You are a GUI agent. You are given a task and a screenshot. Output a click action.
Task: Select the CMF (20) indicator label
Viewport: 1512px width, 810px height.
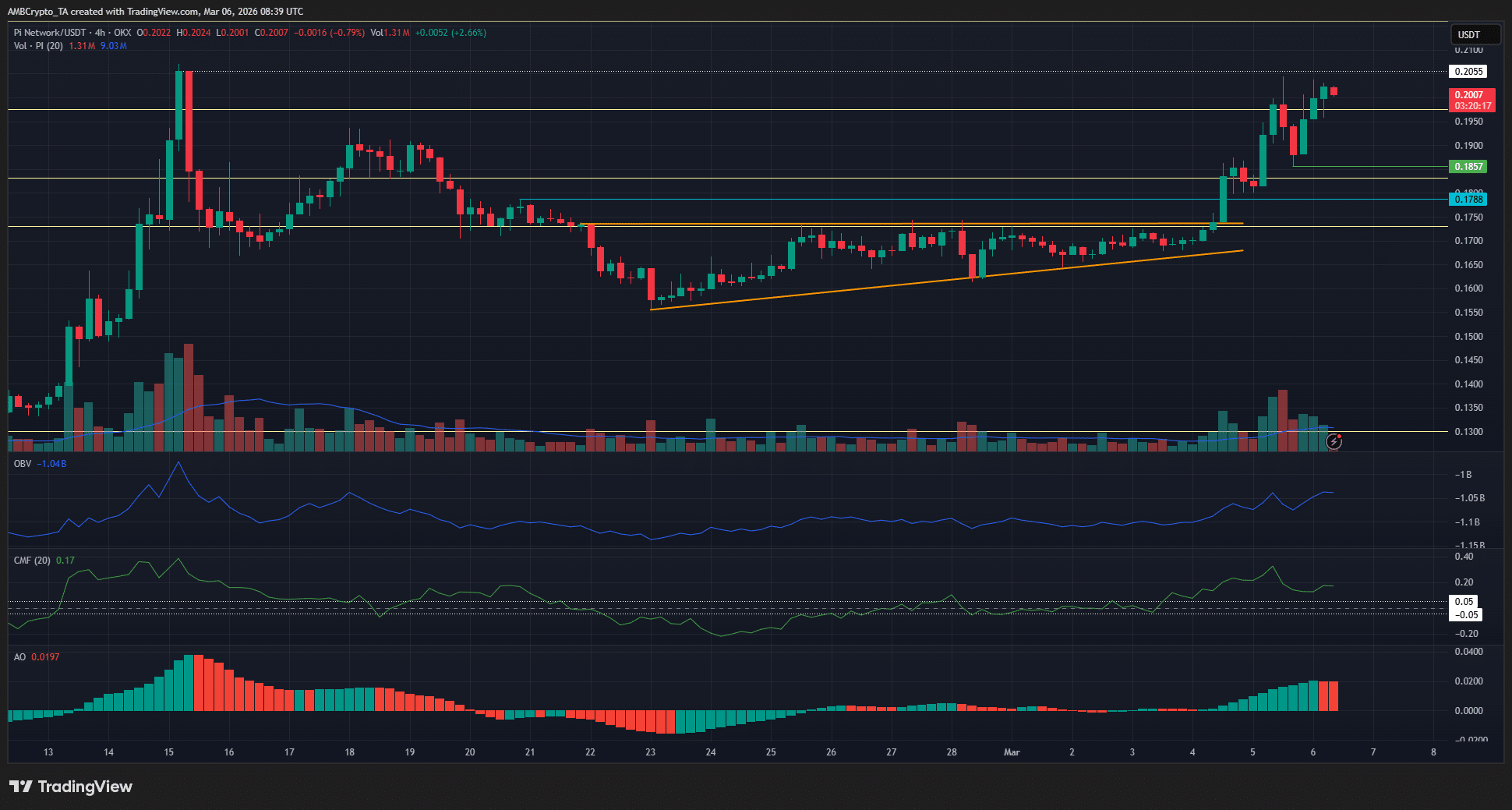pyautogui.click(x=31, y=560)
